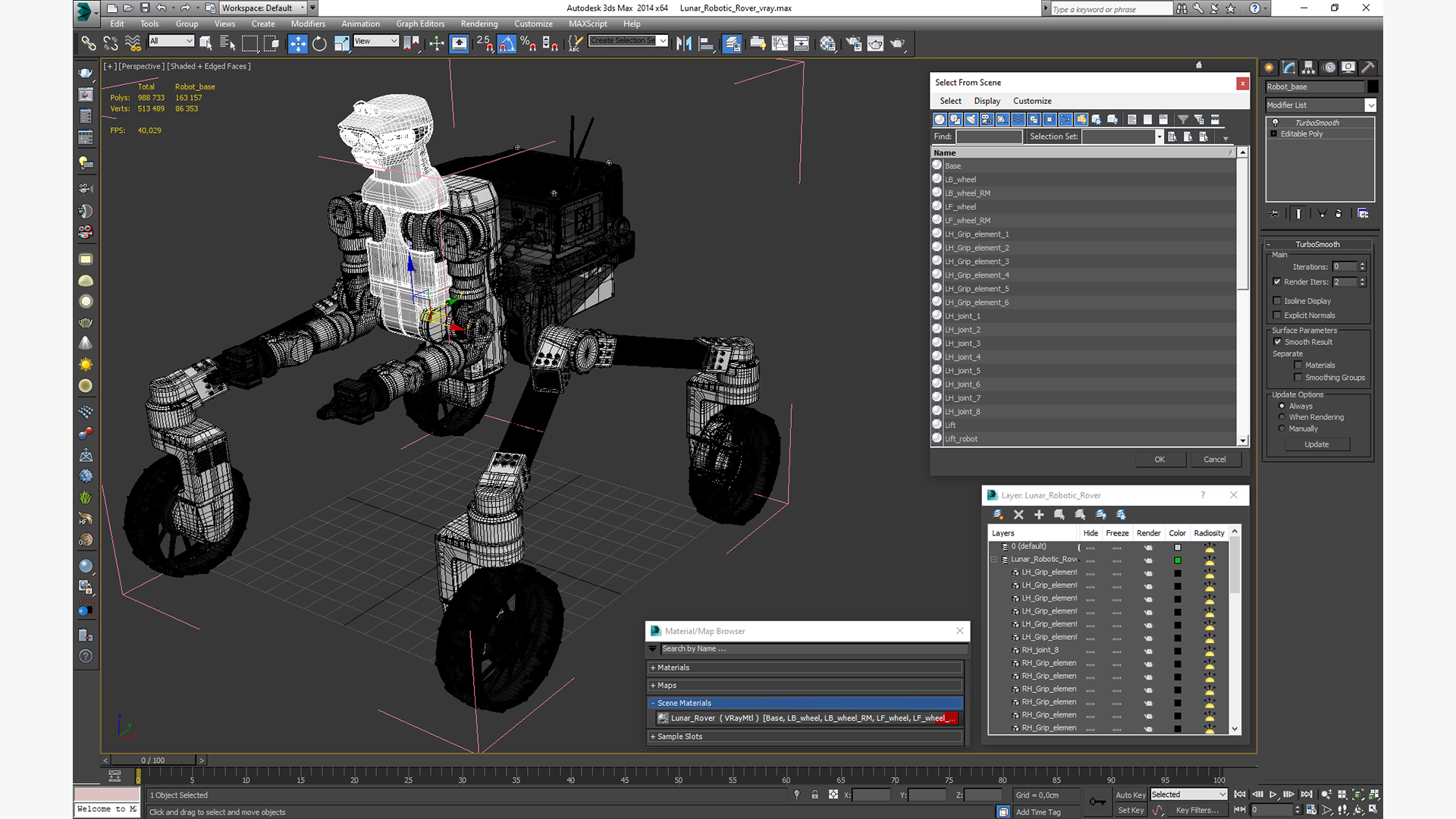The height and width of the screenshot is (819, 1456).
Task: Open the Material Editor icon
Action: [828, 43]
